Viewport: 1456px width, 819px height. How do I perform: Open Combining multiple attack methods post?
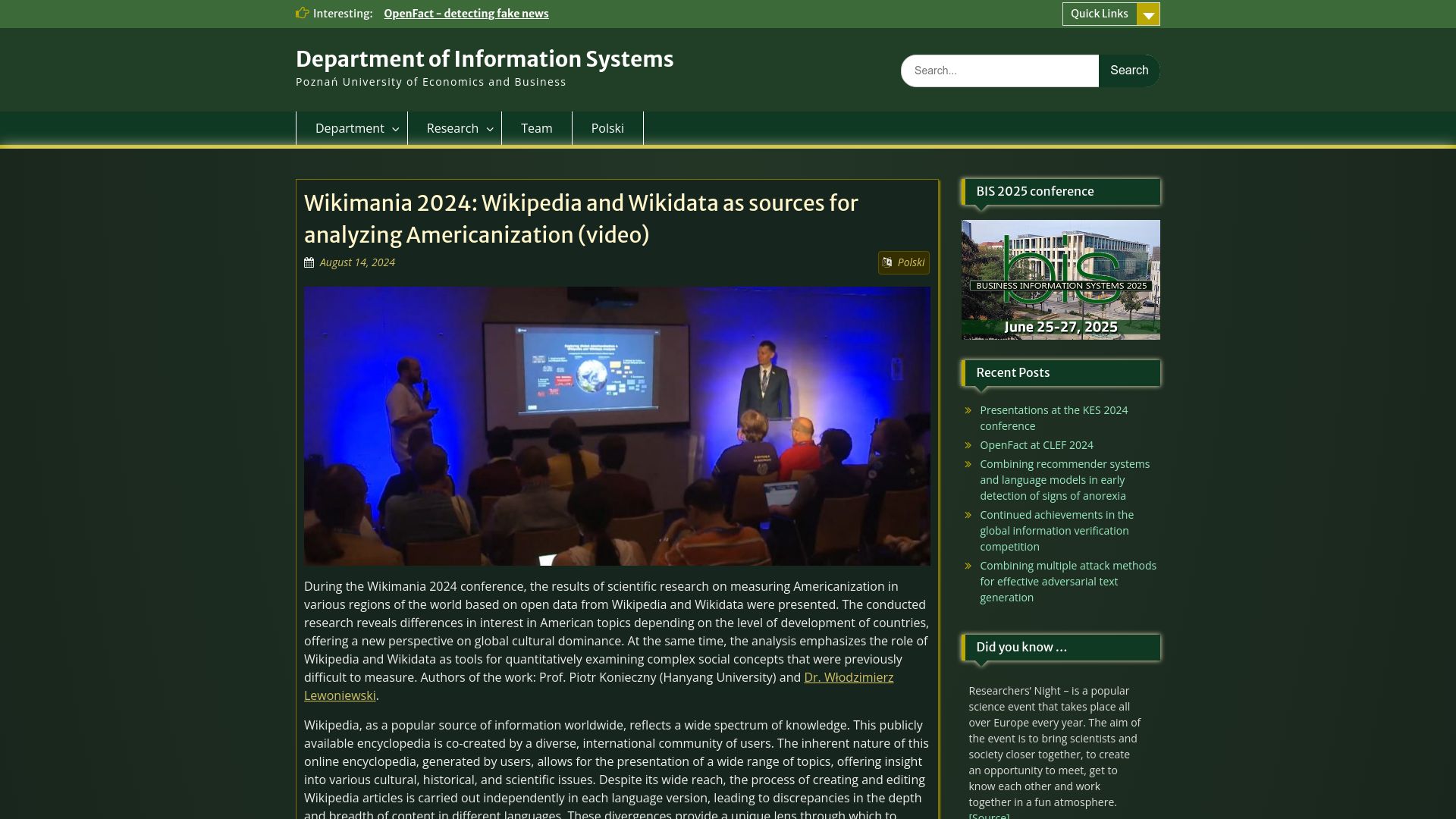click(x=1068, y=582)
